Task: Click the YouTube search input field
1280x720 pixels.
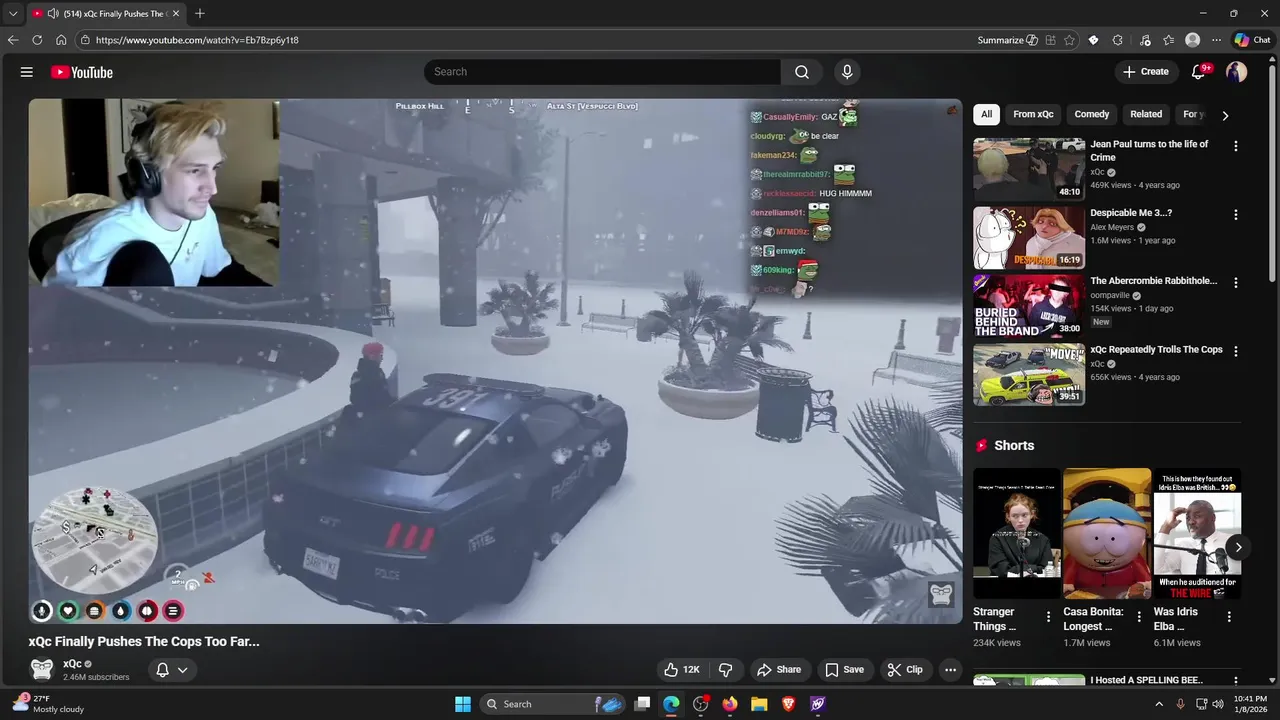Action: 602,72
